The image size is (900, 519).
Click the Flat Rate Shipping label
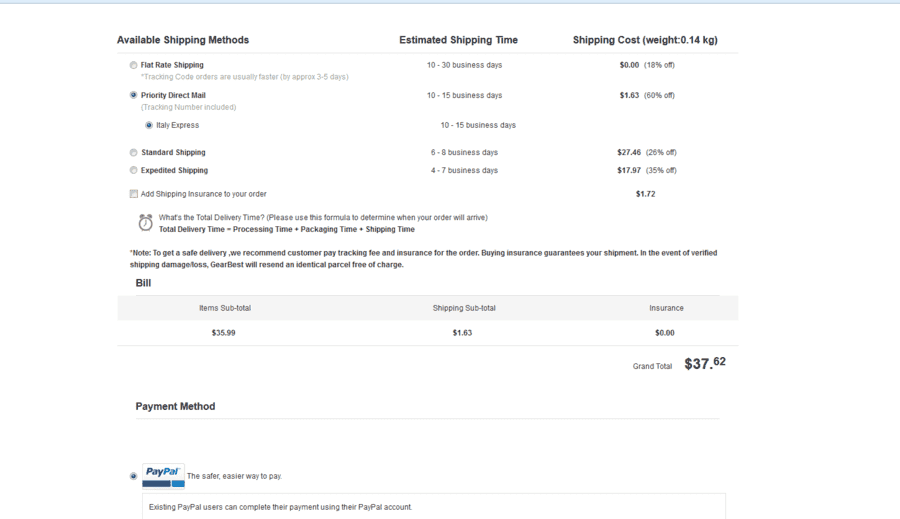click(172, 65)
